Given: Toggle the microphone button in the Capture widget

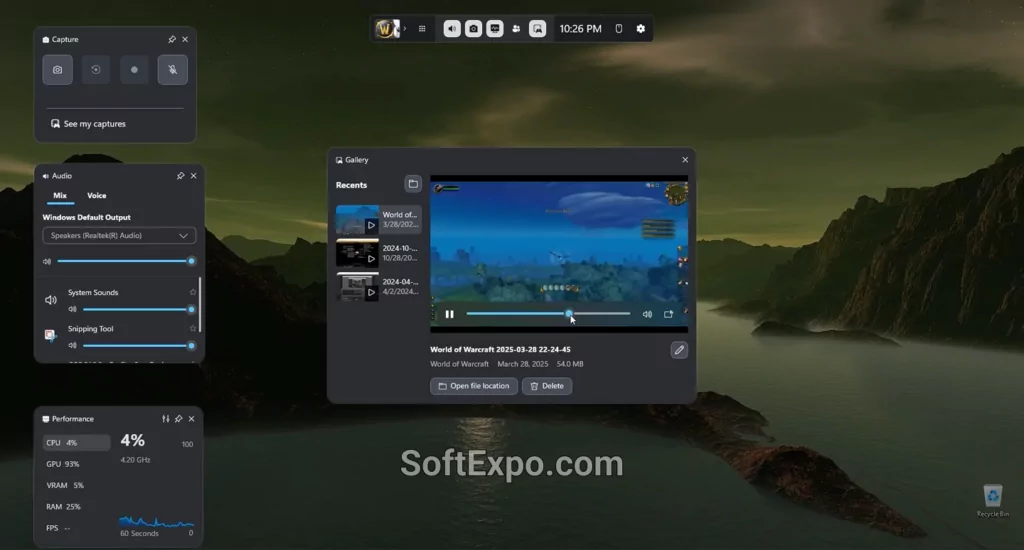Looking at the screenshot, I should (172, 70).
